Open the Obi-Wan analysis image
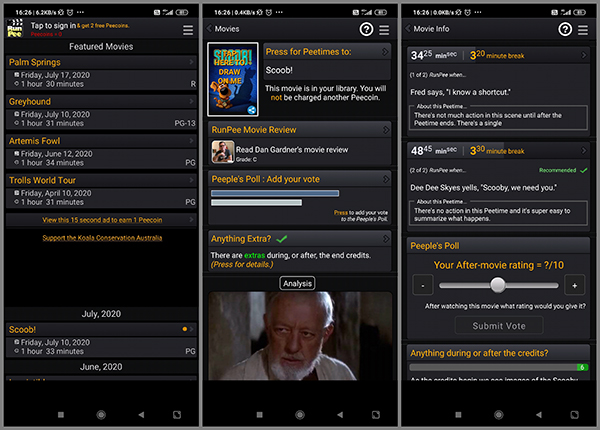 coord(300,336)
